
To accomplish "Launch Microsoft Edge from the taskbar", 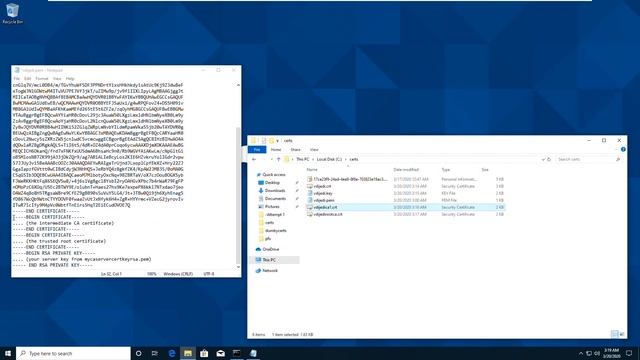I will pos(172,353).
